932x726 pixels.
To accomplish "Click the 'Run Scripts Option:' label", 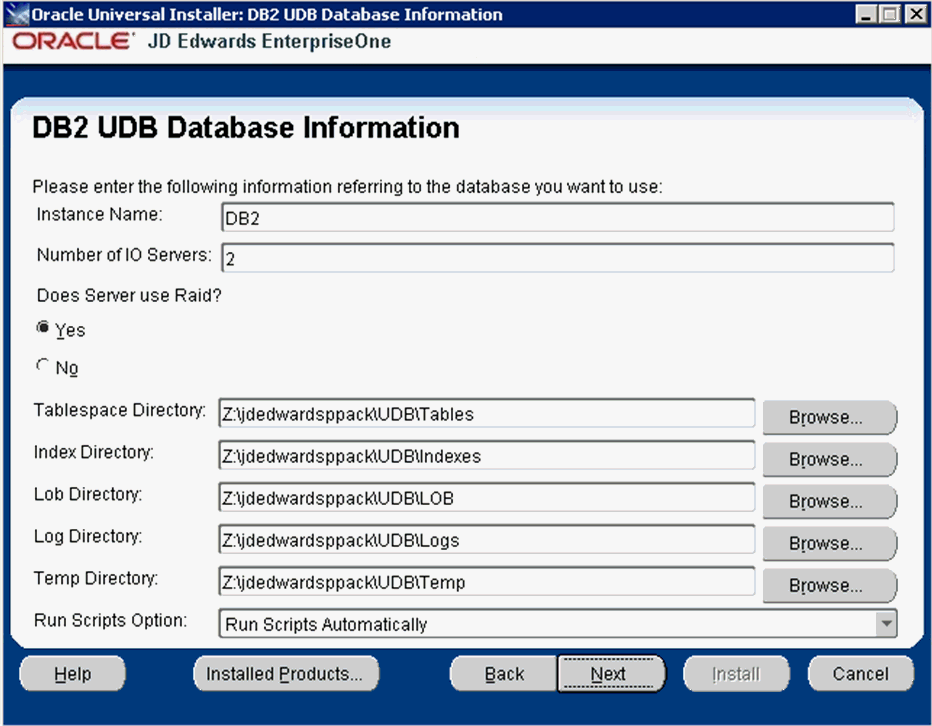I will click(x=111, y=620).
